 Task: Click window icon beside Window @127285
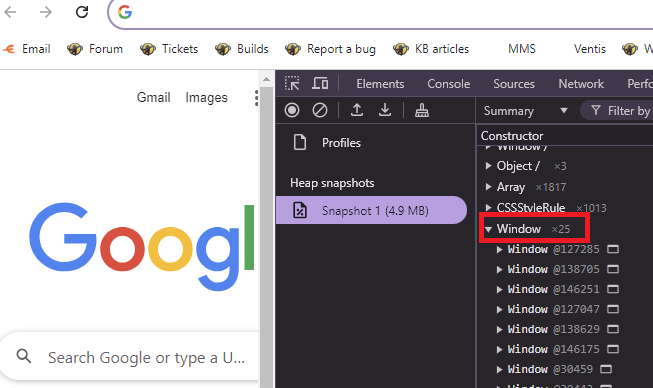point(613,249)
